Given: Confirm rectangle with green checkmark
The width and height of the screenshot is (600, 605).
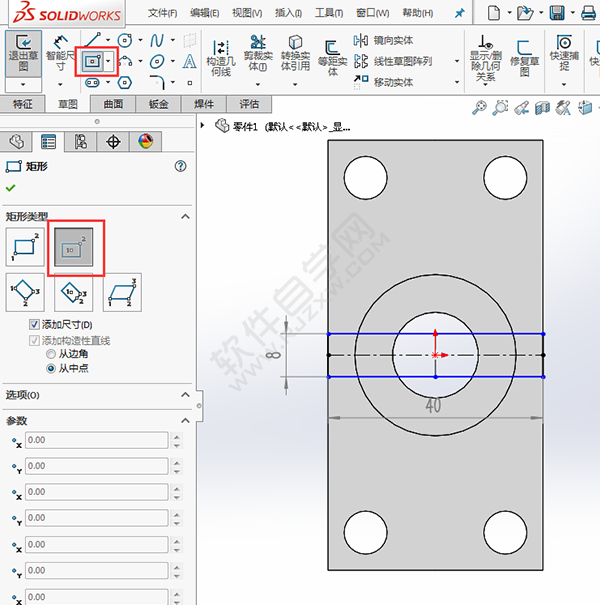Looking at the screenshot, I should pos(10,188).
